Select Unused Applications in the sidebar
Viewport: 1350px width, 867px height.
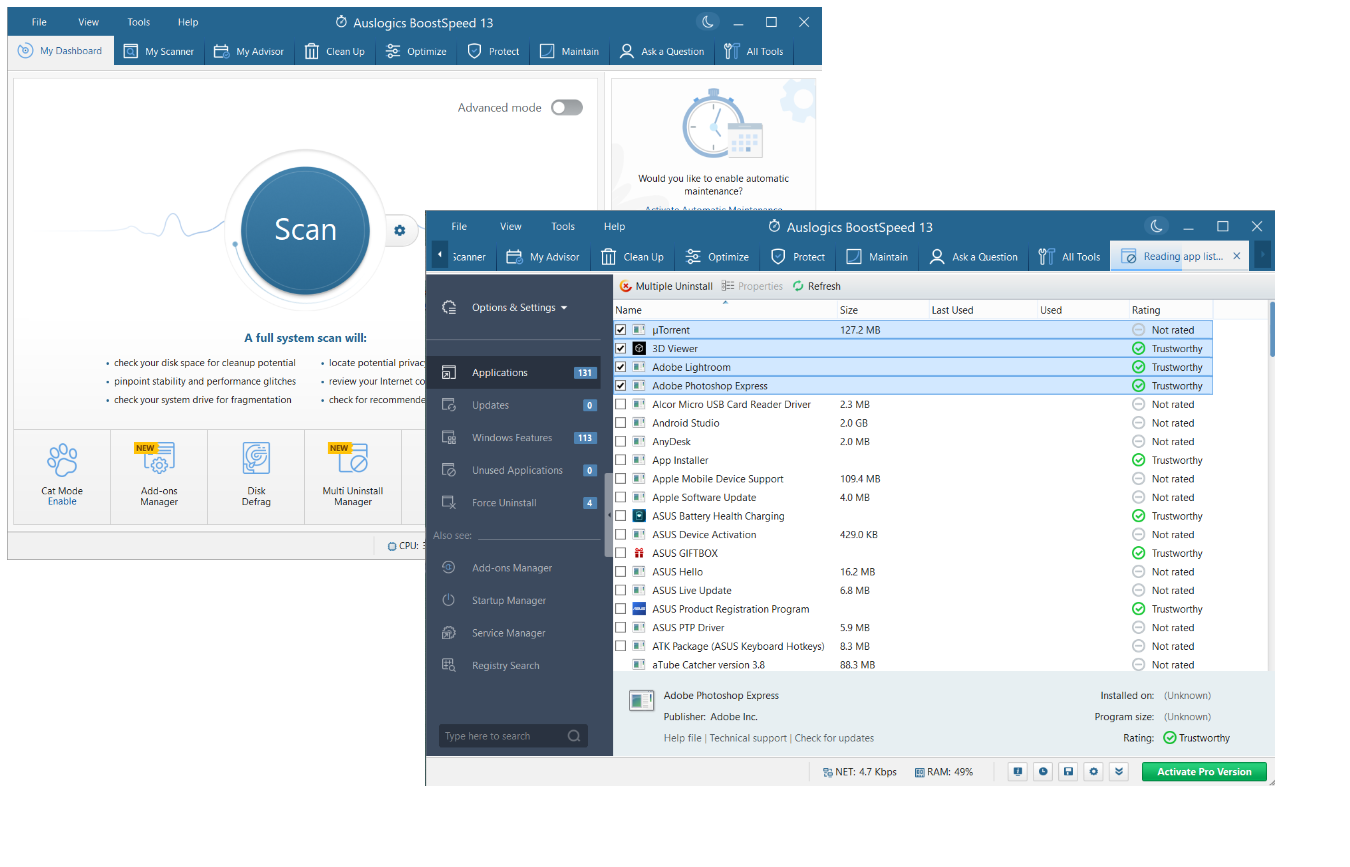pyautogui.click(x=514, y=471)
